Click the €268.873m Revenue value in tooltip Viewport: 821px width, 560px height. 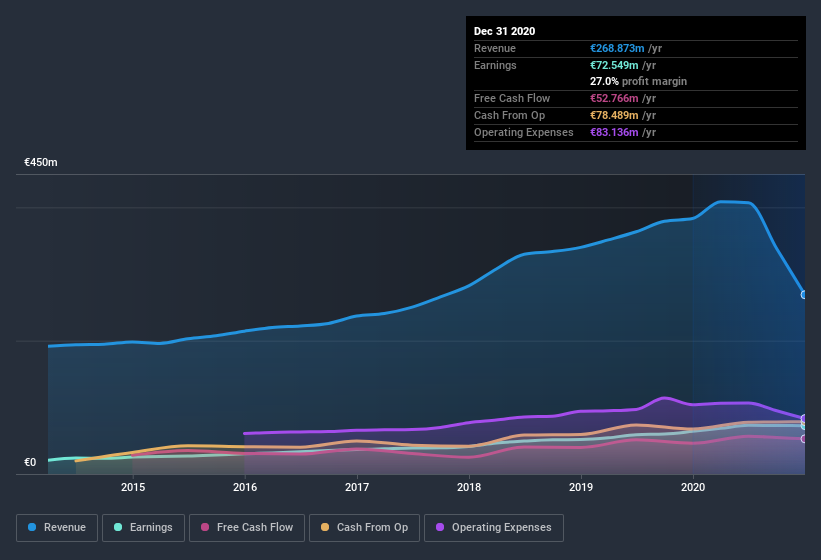[x=617, y=48]
